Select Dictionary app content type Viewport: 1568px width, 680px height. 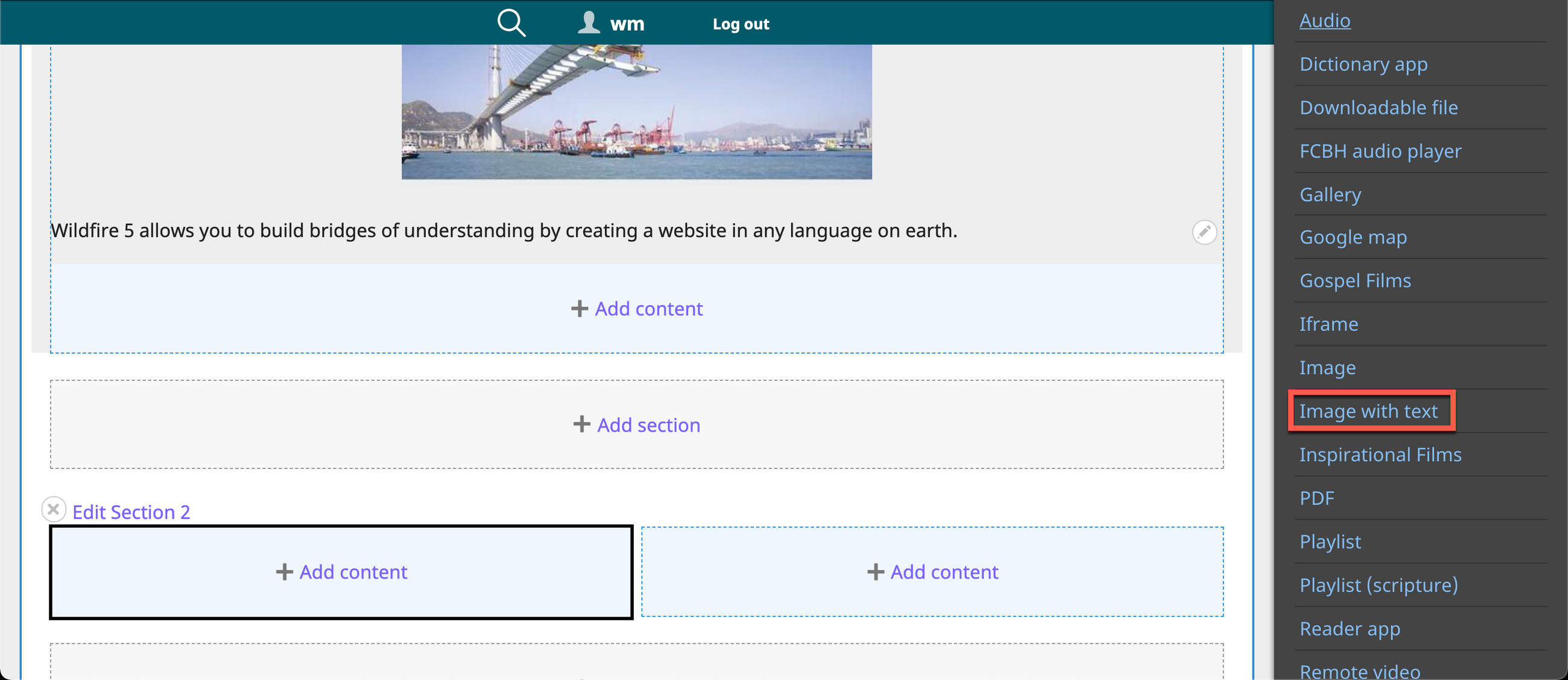point(1363,64)
